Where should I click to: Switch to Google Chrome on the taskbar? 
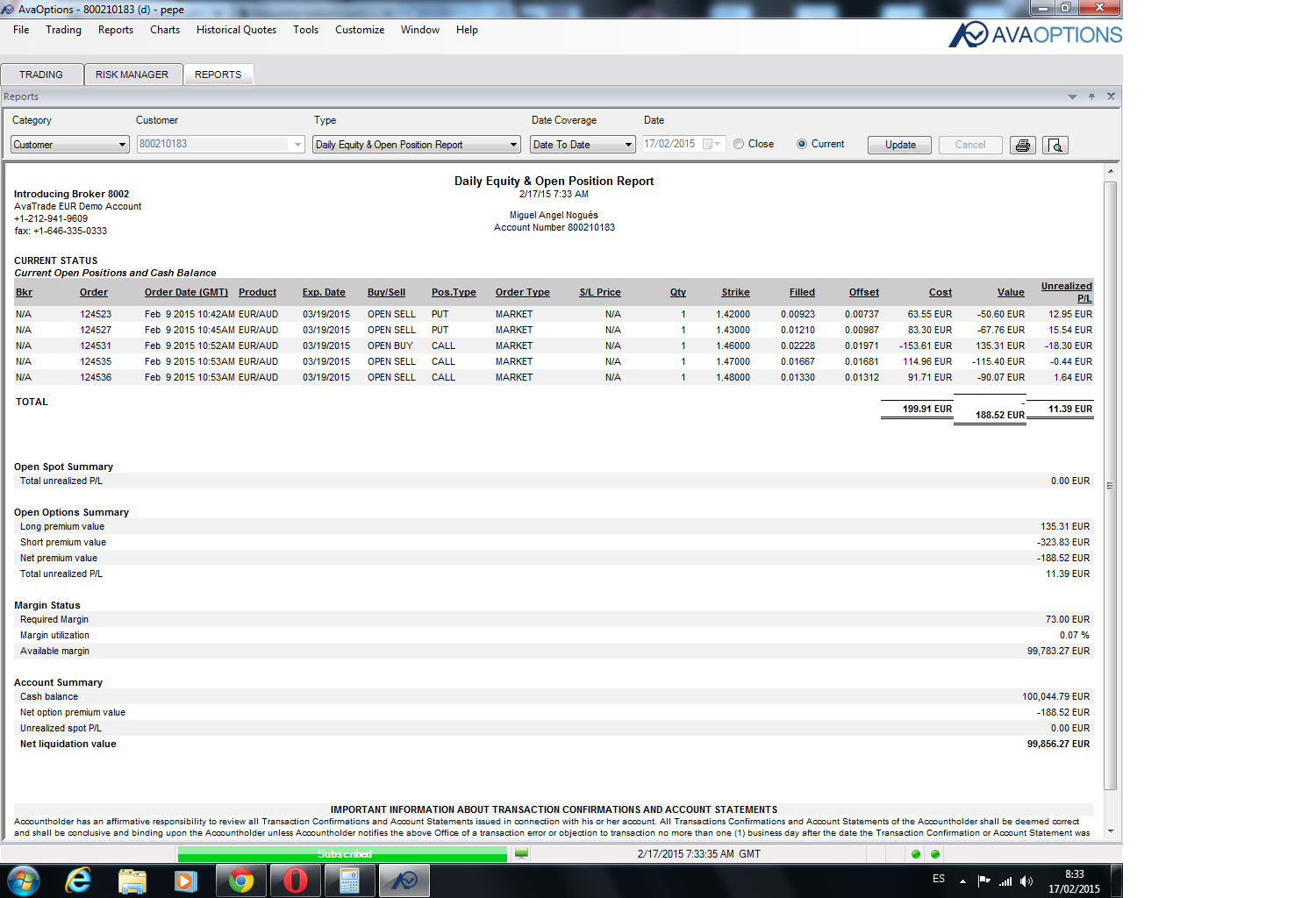(241, 880)
